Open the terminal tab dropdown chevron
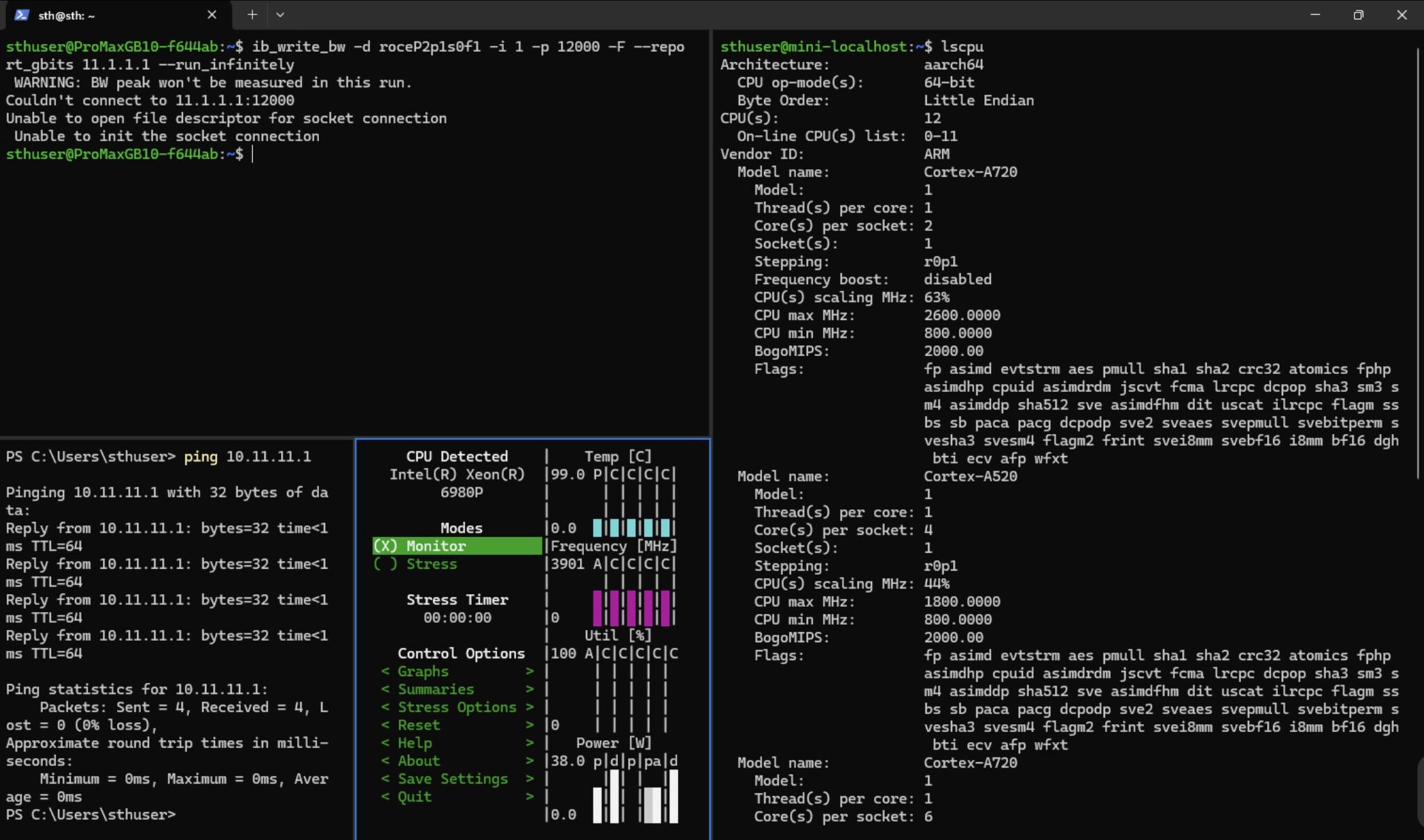1424x840 pixels. (280, 14)
